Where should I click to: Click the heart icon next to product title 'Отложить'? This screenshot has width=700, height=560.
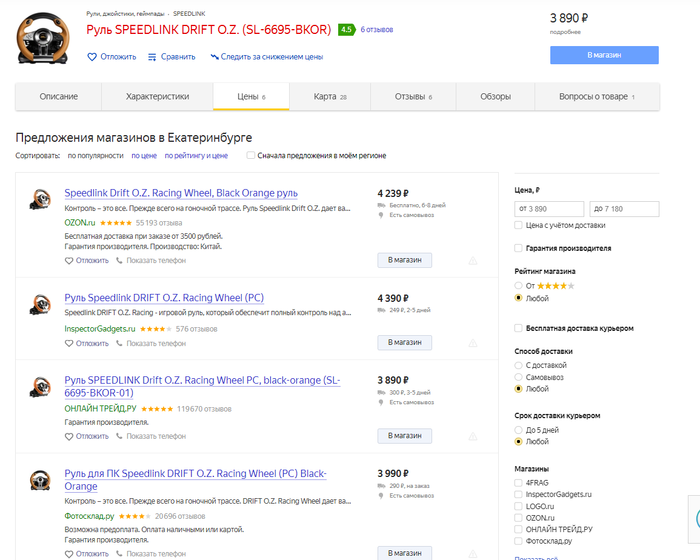tap(92, 57)
